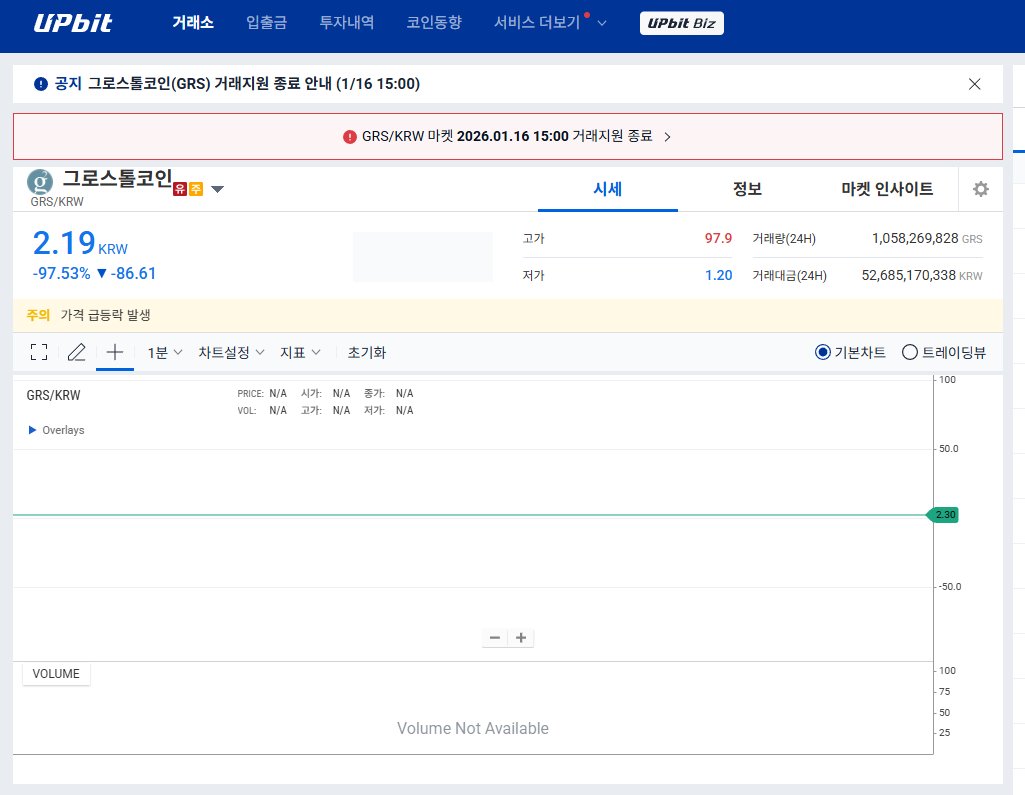This screenshot has width=1025, height=795.
Task: Select the 트레이딩뷰 radio button
Action: click(910, 352)
